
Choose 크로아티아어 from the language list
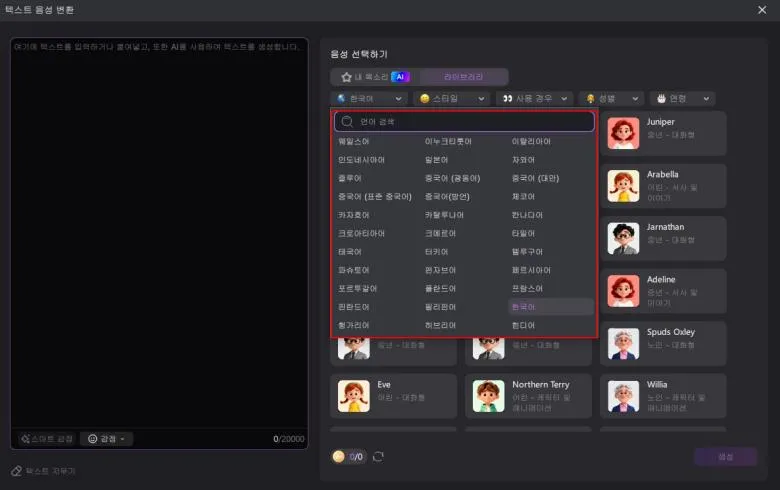pos(361,234)
